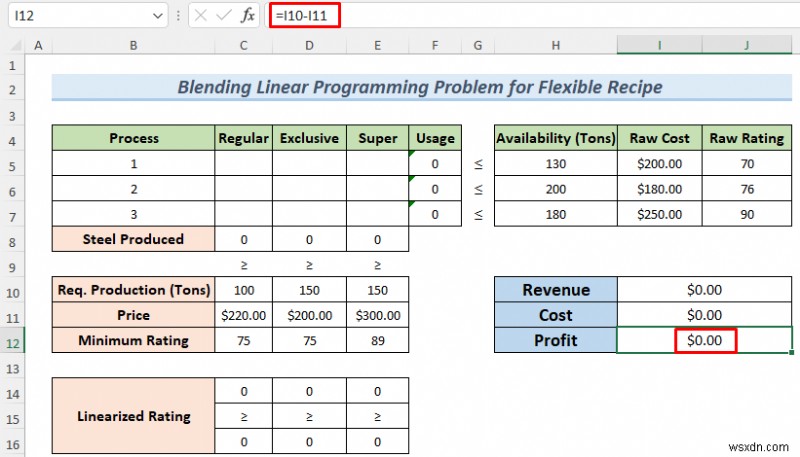Click price cell $300.00
800x457 pixels.
click(377, 315)
